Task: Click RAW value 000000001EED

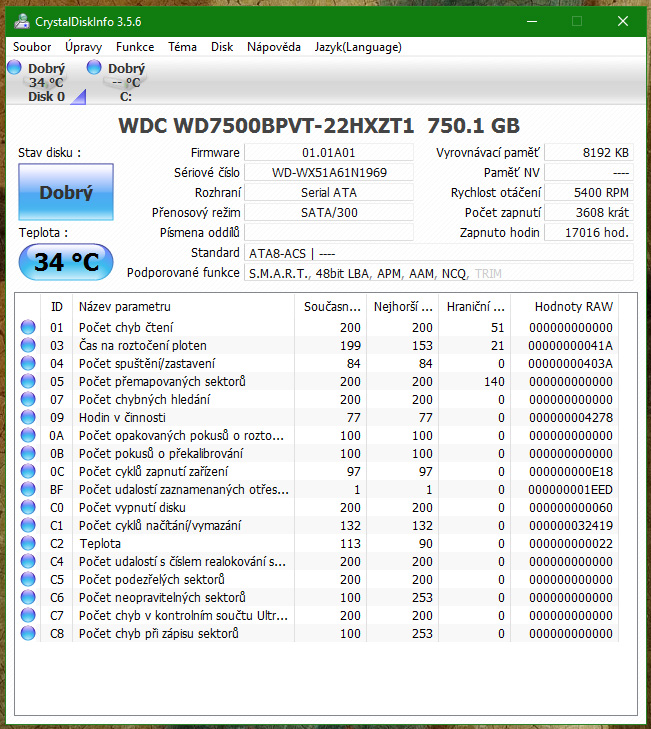Action: [571, 490]
